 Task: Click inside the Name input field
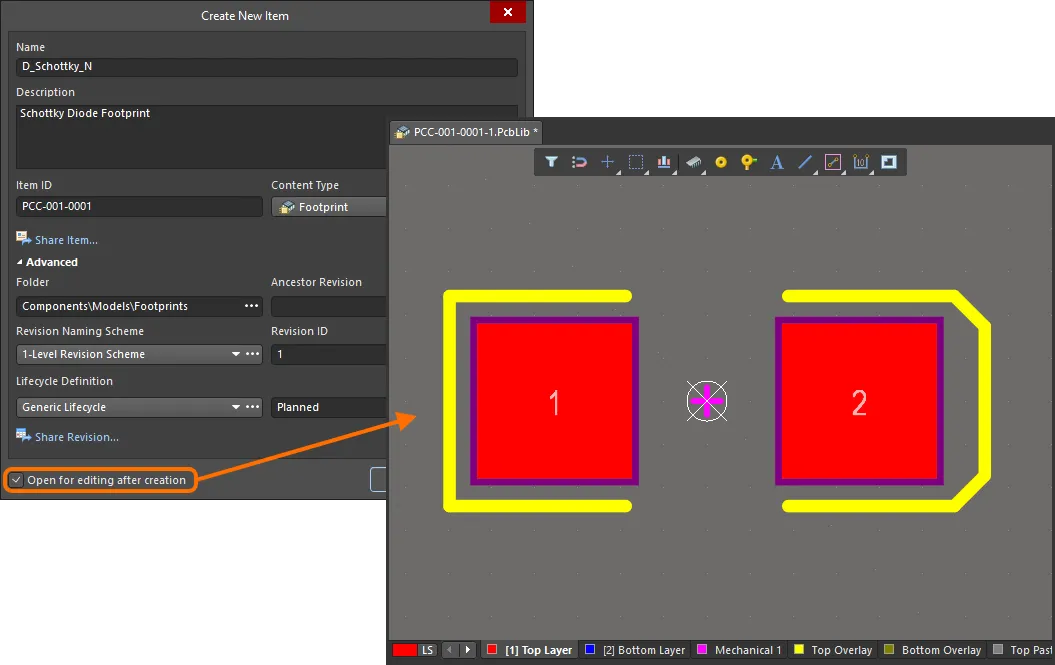266,66
